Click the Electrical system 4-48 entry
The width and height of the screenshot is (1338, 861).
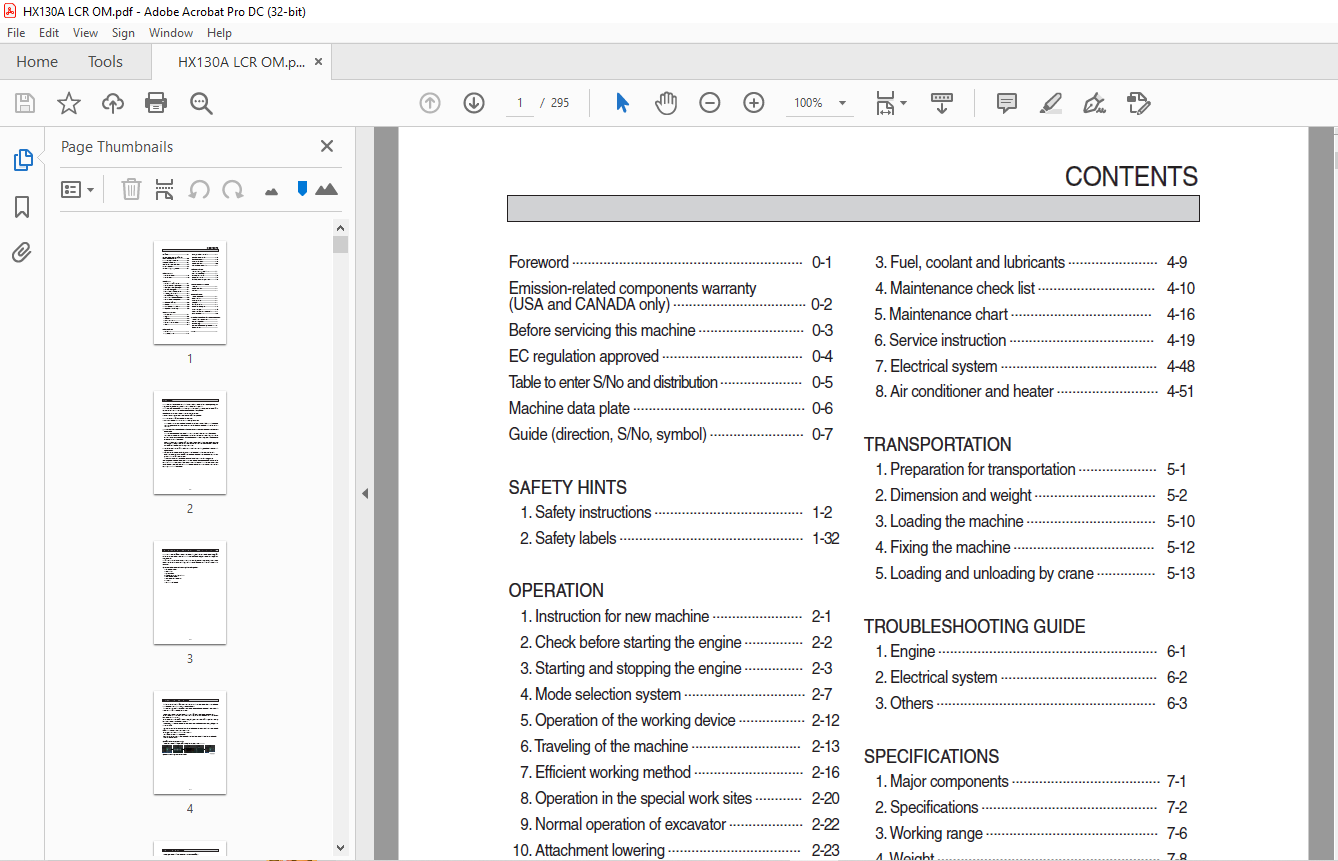[x=1034, y=366]
